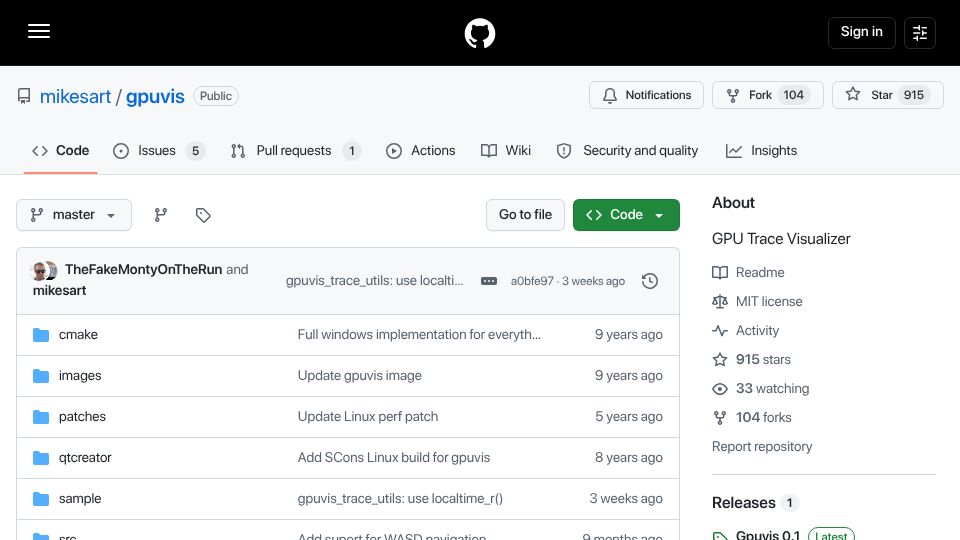The image size is (960, 540).
Task: Open the Wiki tab
Action: pos(506,151)
